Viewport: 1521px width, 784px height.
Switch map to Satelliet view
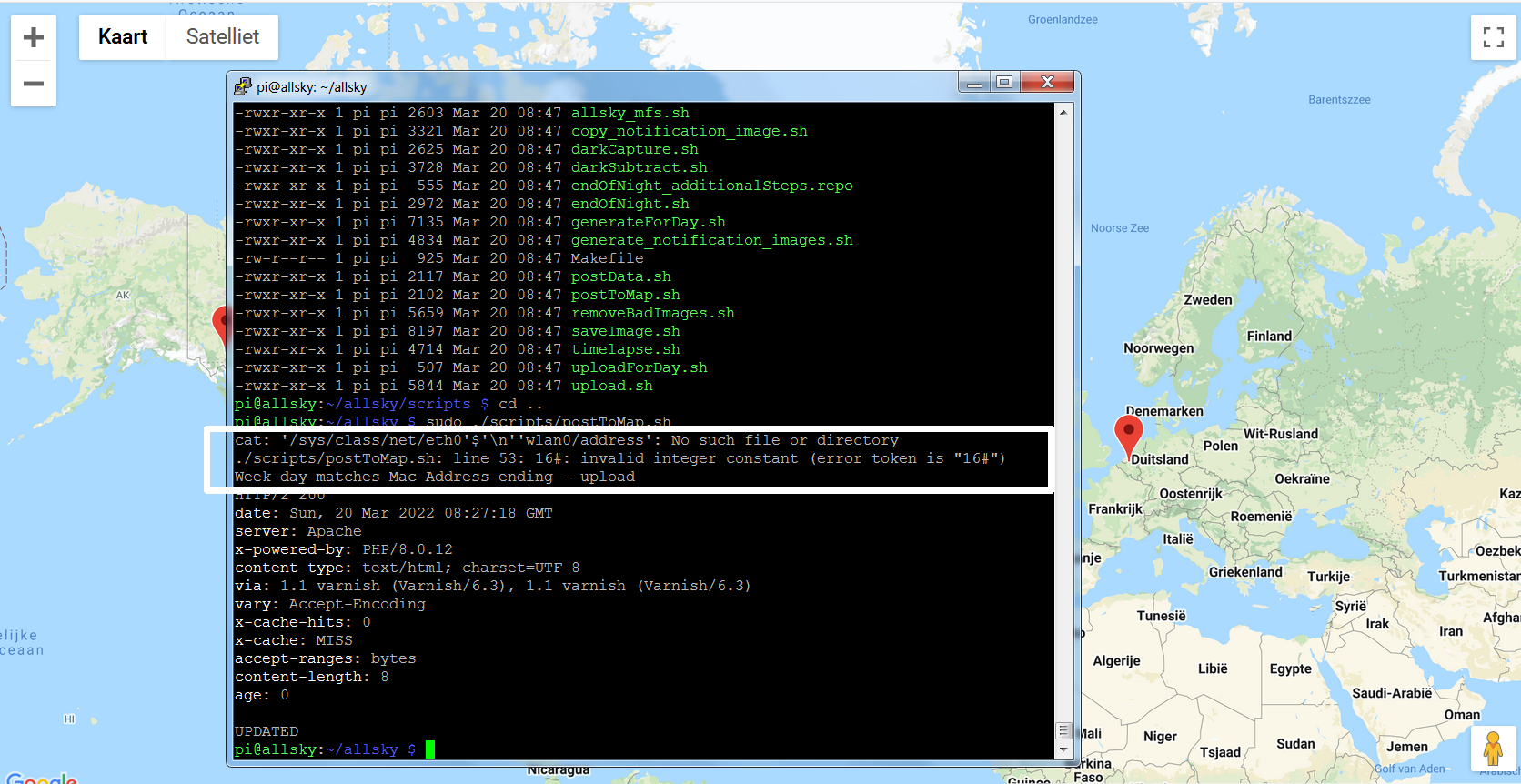pos(223,37)
